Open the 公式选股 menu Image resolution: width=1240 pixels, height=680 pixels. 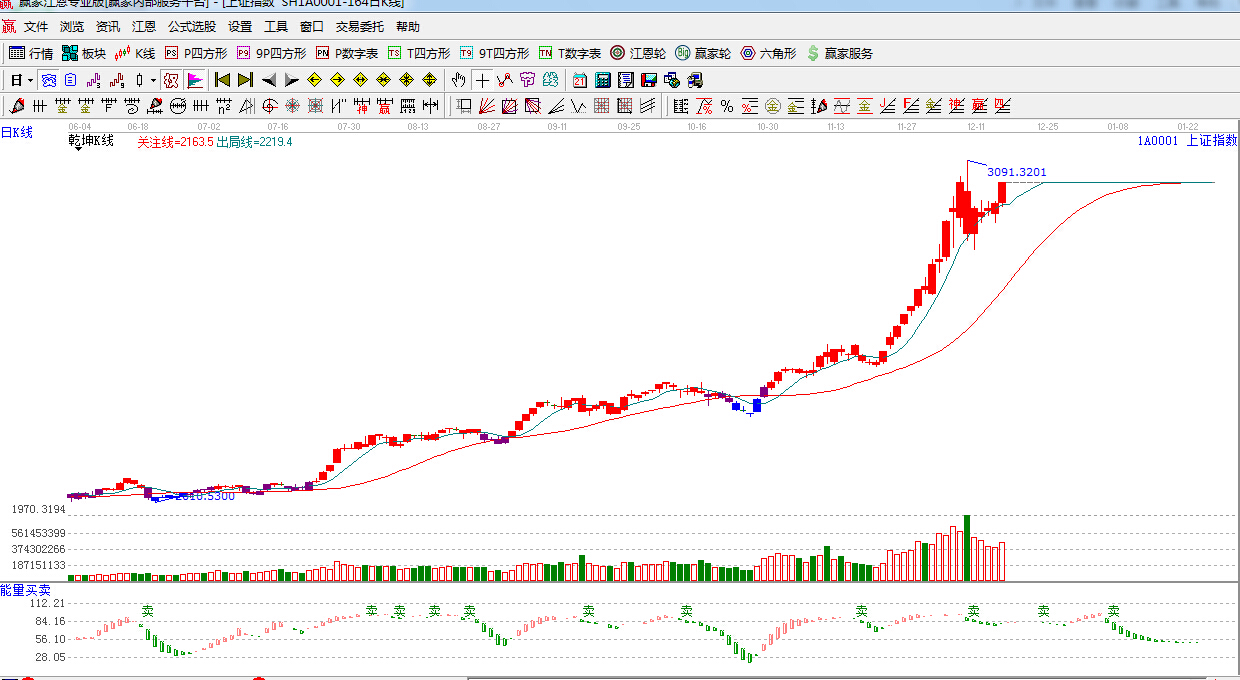[191, 27]
